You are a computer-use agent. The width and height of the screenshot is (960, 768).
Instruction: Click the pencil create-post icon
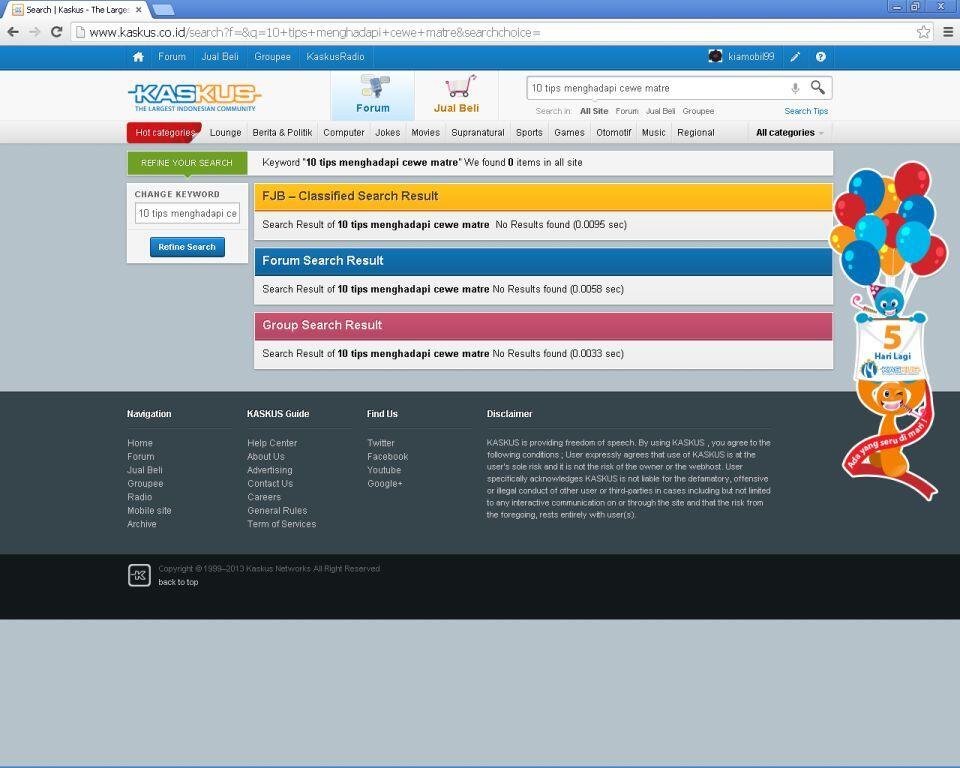tap(795, 57)
